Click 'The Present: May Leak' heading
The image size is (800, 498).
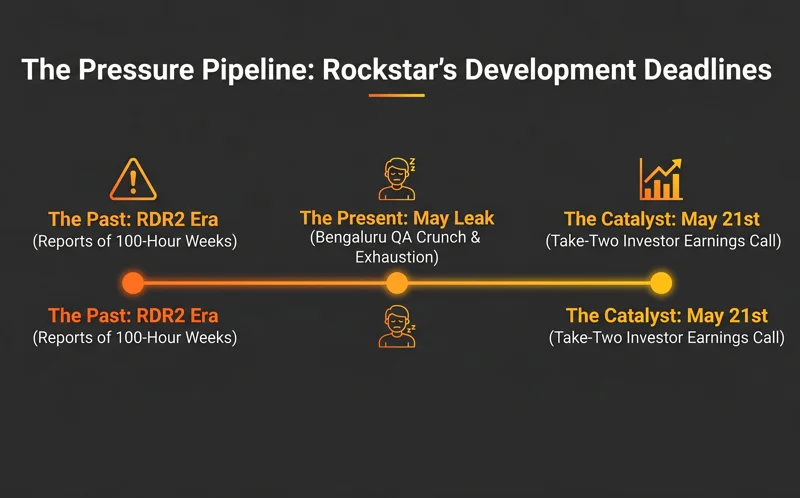(397, 218)
